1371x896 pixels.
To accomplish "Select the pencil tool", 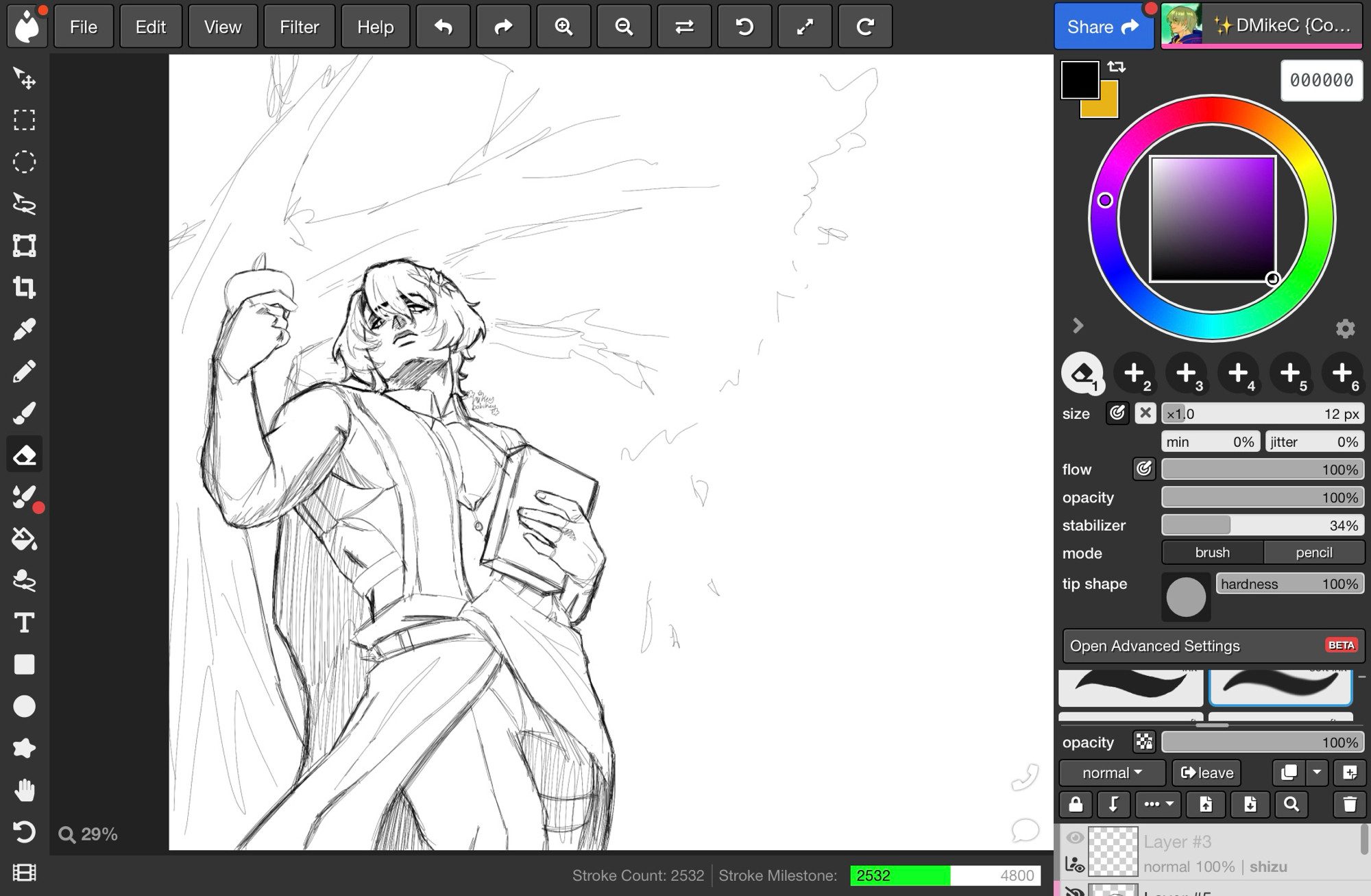I will [x=25, y=372].
